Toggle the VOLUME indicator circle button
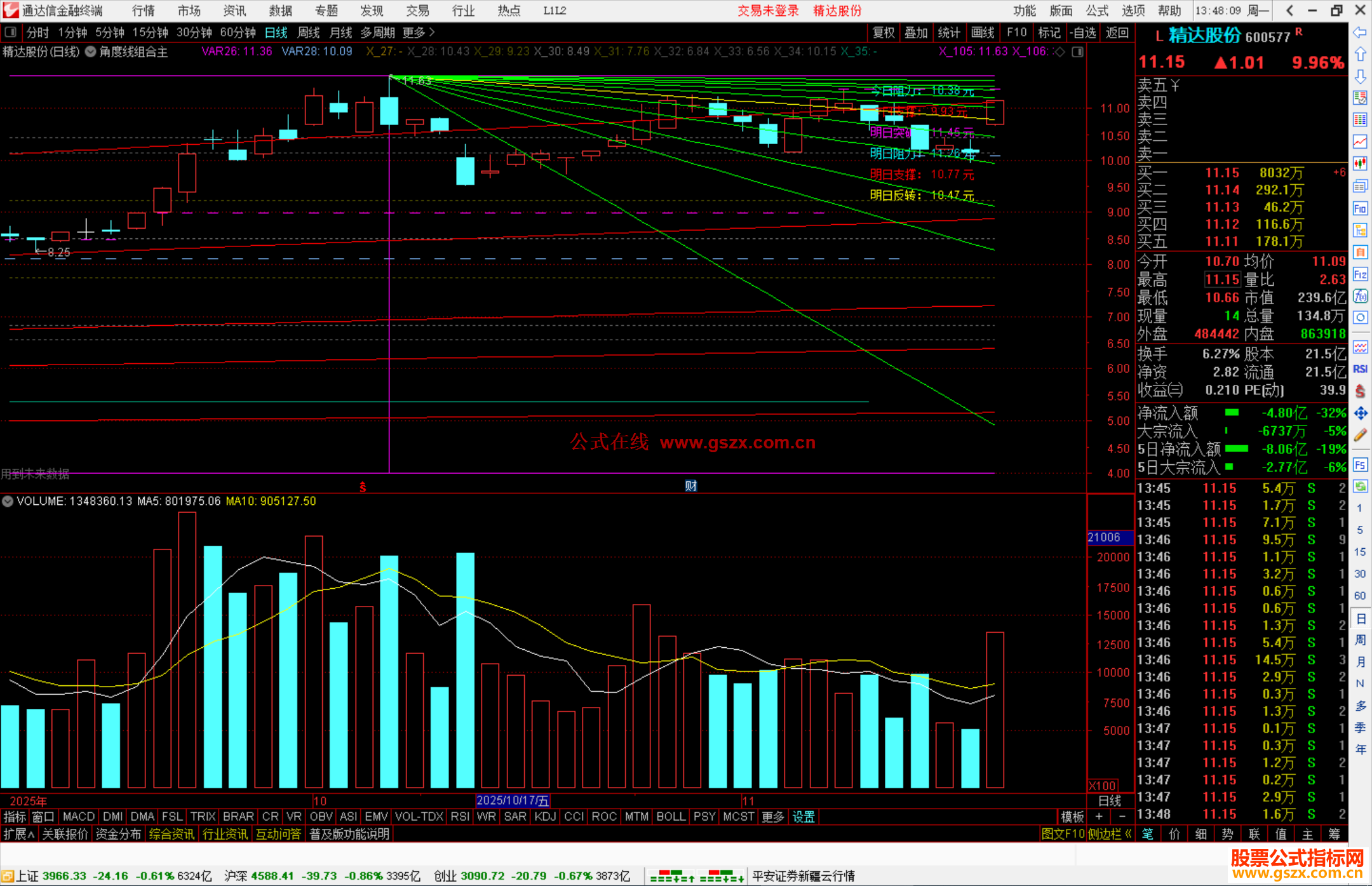 click(x=8, y=501)
